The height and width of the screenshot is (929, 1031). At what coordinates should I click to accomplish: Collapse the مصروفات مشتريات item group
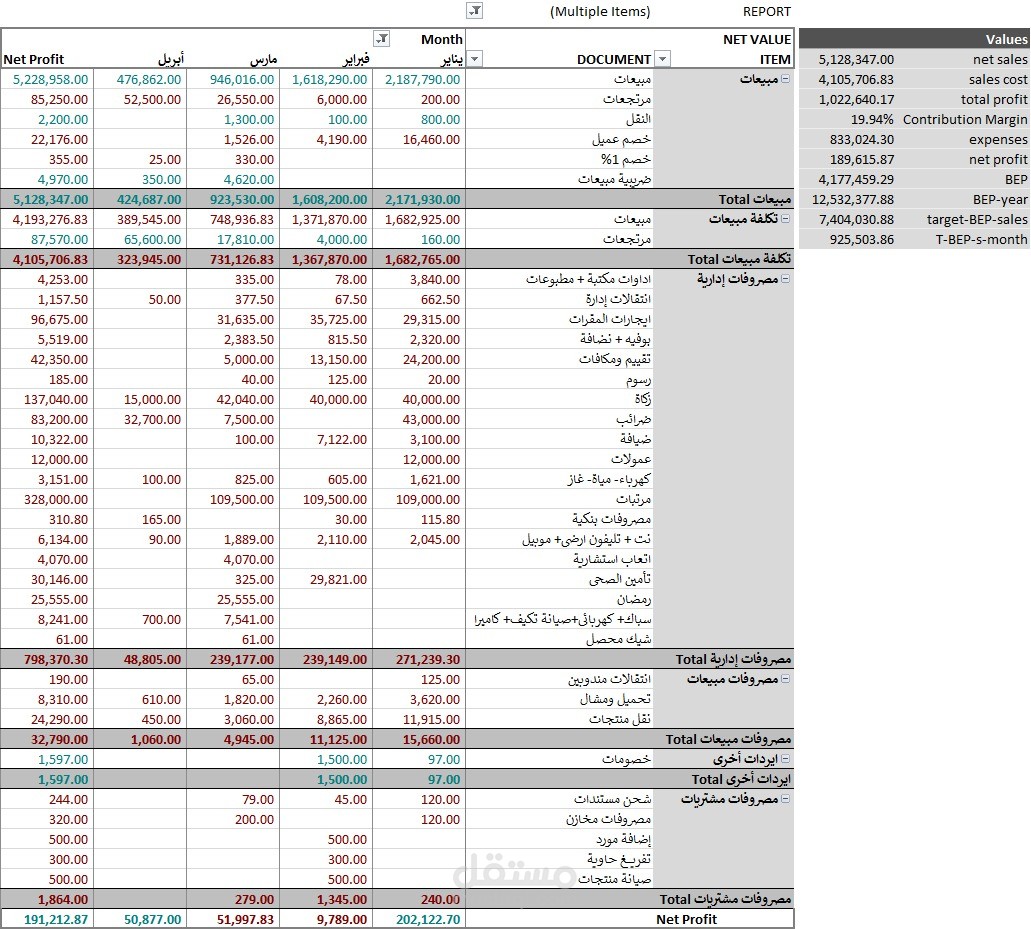[x=785, y=799]
